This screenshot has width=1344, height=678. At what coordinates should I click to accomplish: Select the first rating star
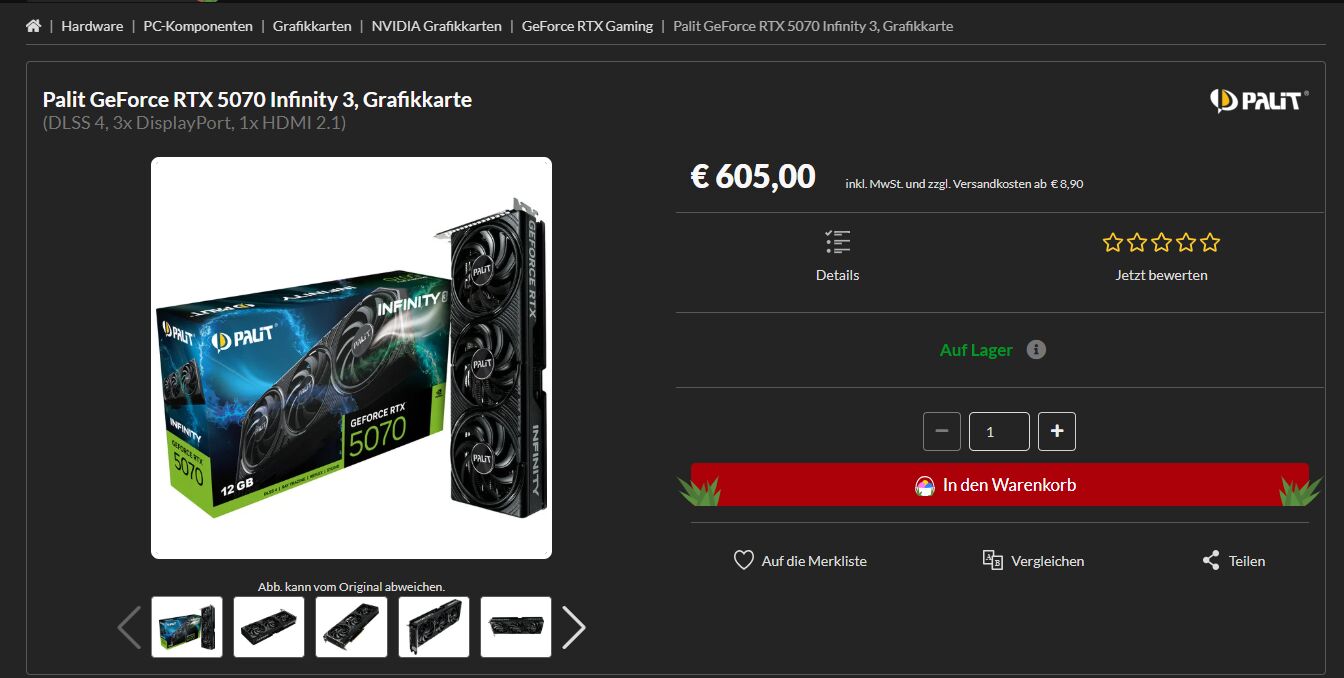[x=1113, y=242]
